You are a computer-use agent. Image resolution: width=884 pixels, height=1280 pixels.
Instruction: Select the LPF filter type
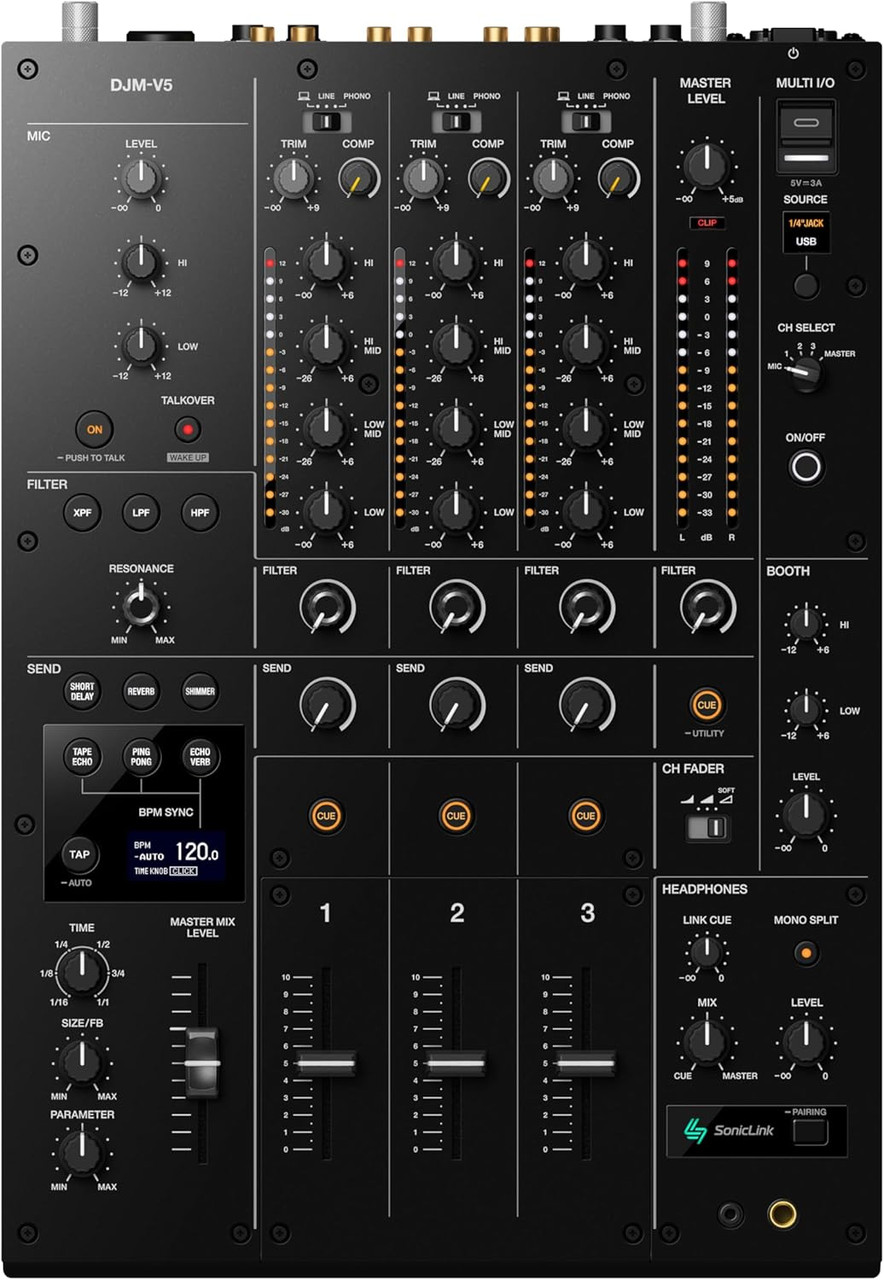pos(140,513)
